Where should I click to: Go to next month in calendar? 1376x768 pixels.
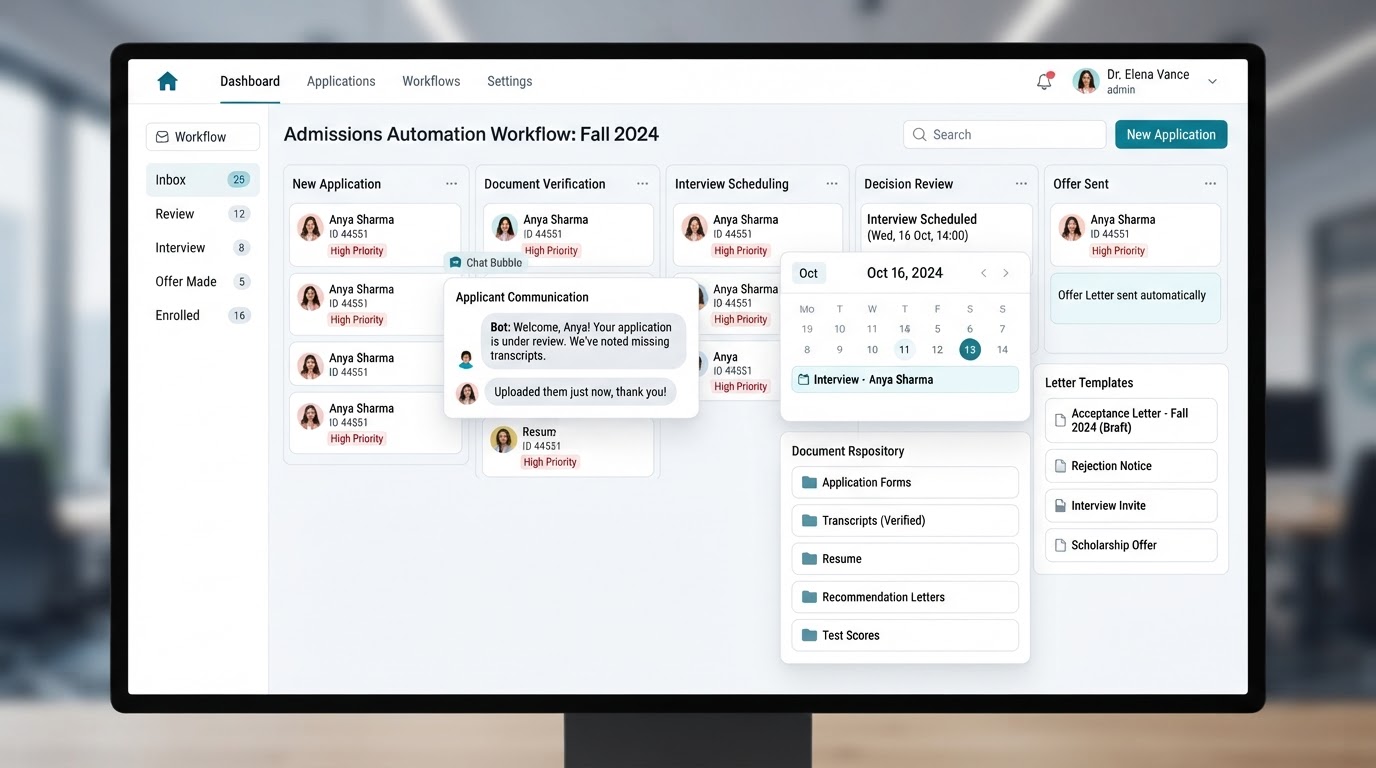point(1006,273)
